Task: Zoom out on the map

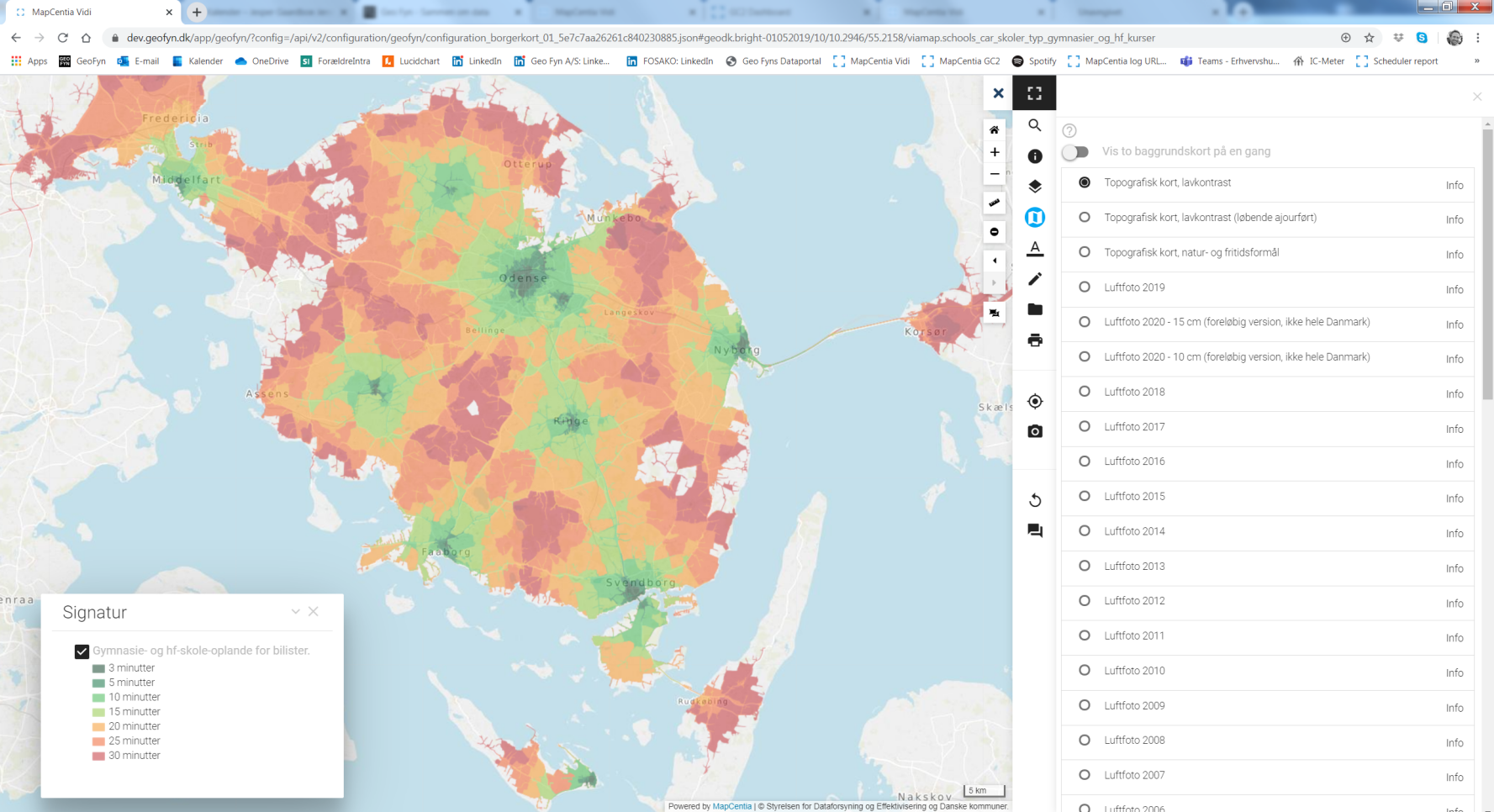Action: pos(995,174)
